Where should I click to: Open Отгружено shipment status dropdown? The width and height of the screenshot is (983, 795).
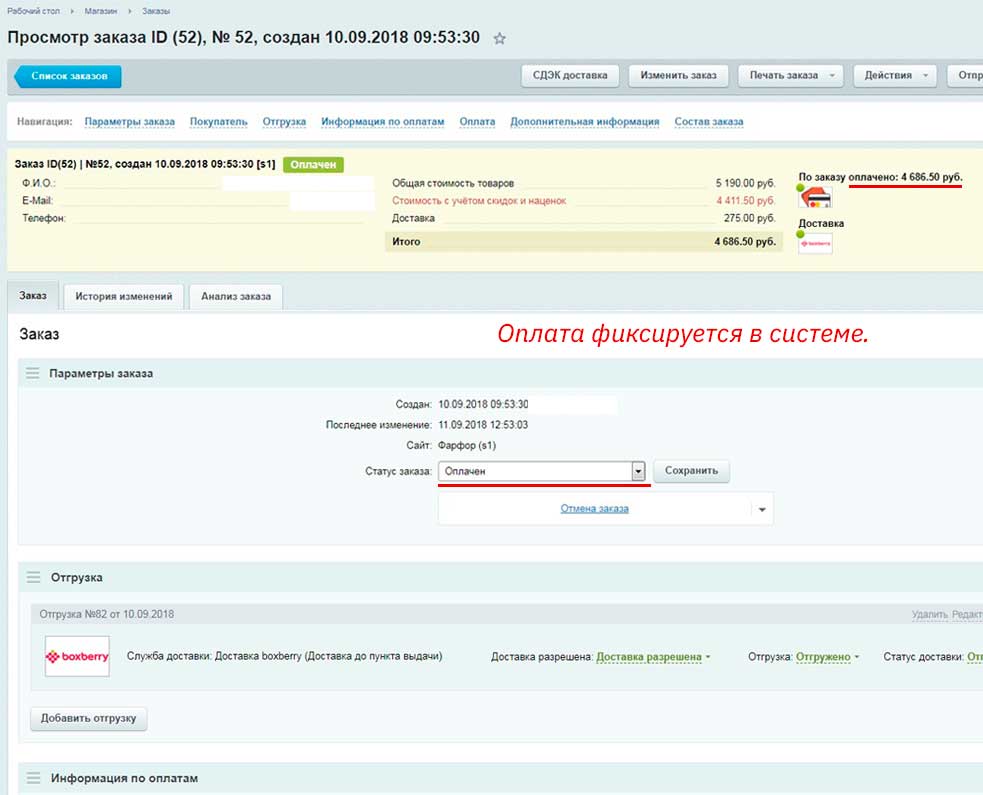pyautogui.click(x=827, y=657)
